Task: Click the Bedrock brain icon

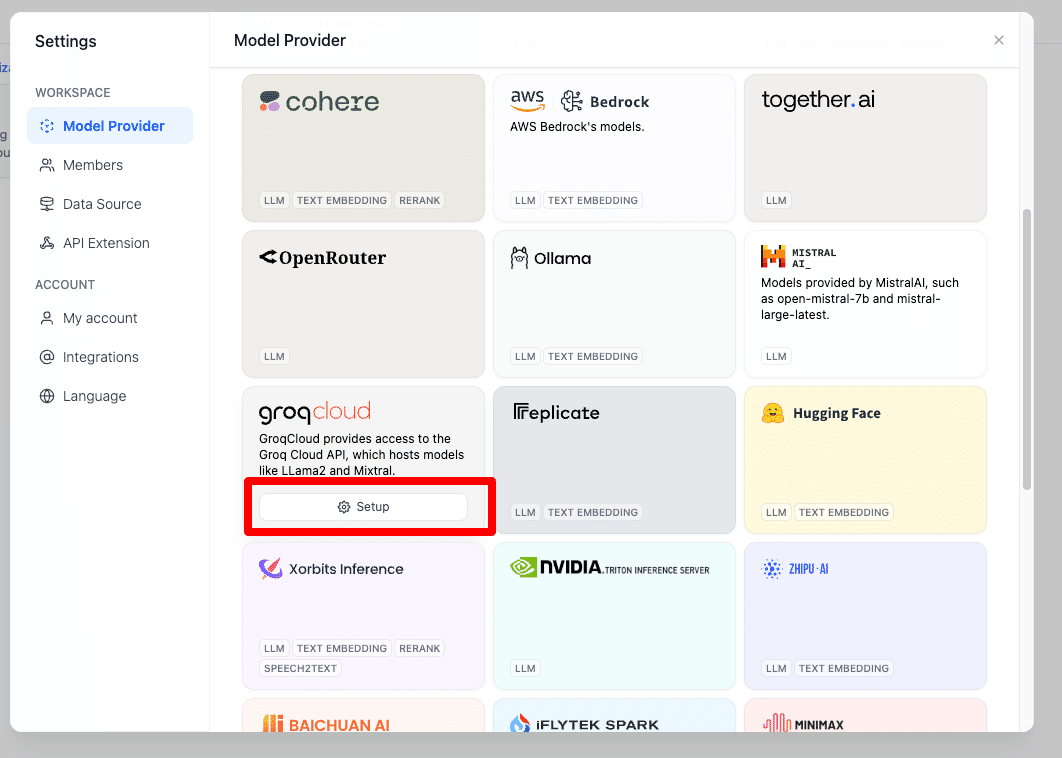Action: tap(572, 101)
